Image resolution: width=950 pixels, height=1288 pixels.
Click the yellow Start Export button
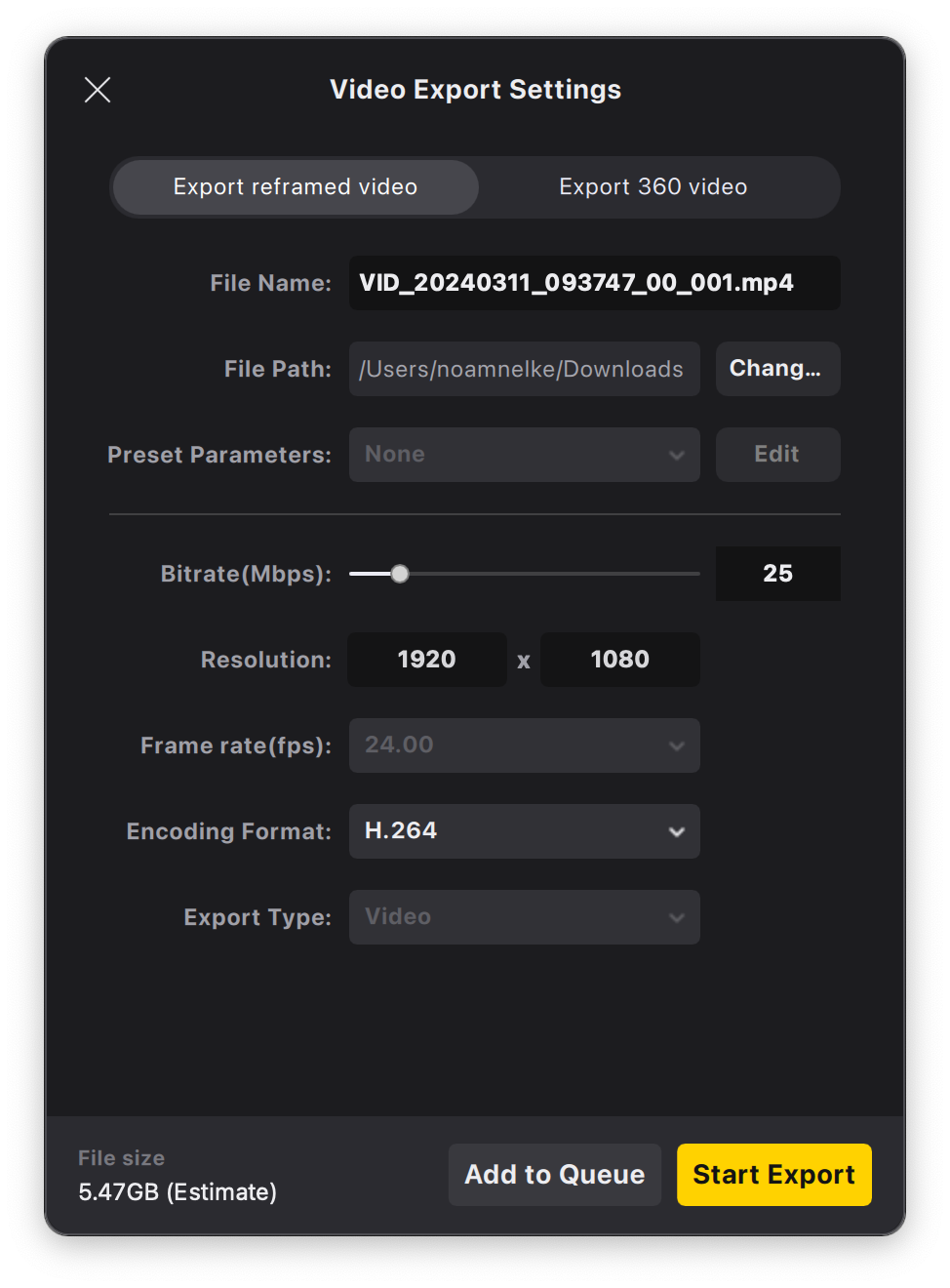click(x=773, y=1175)
